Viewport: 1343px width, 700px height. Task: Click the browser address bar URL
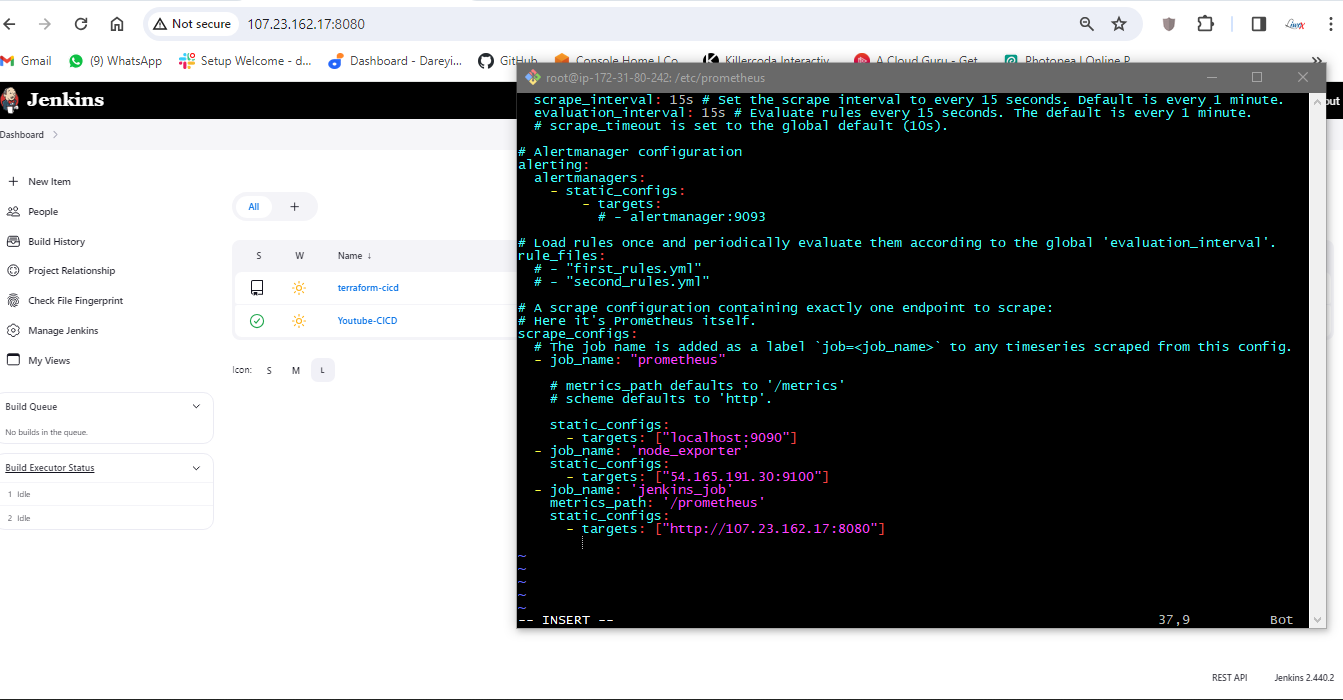tap(306, 24)
